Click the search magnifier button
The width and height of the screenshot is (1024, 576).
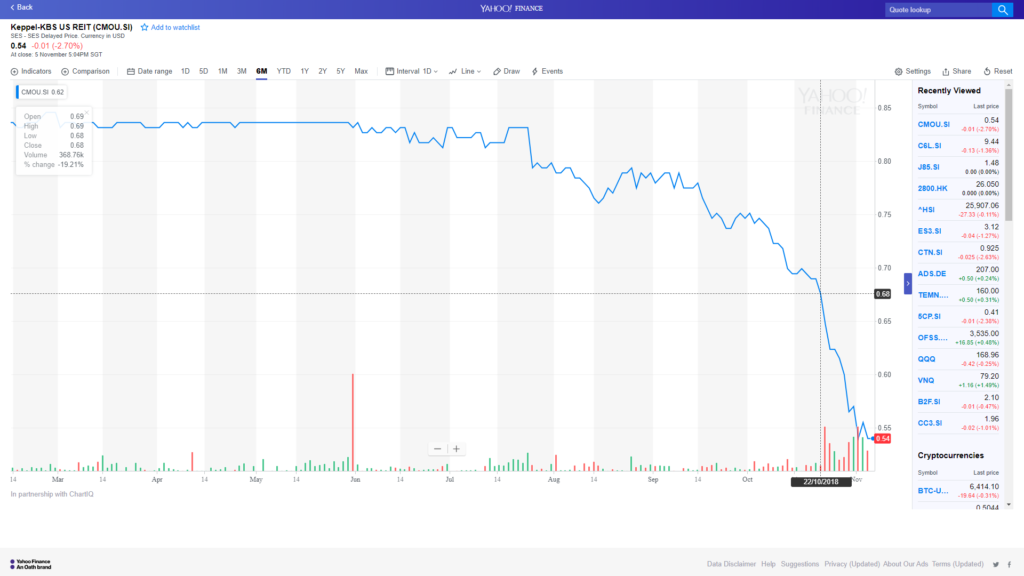1002,10
